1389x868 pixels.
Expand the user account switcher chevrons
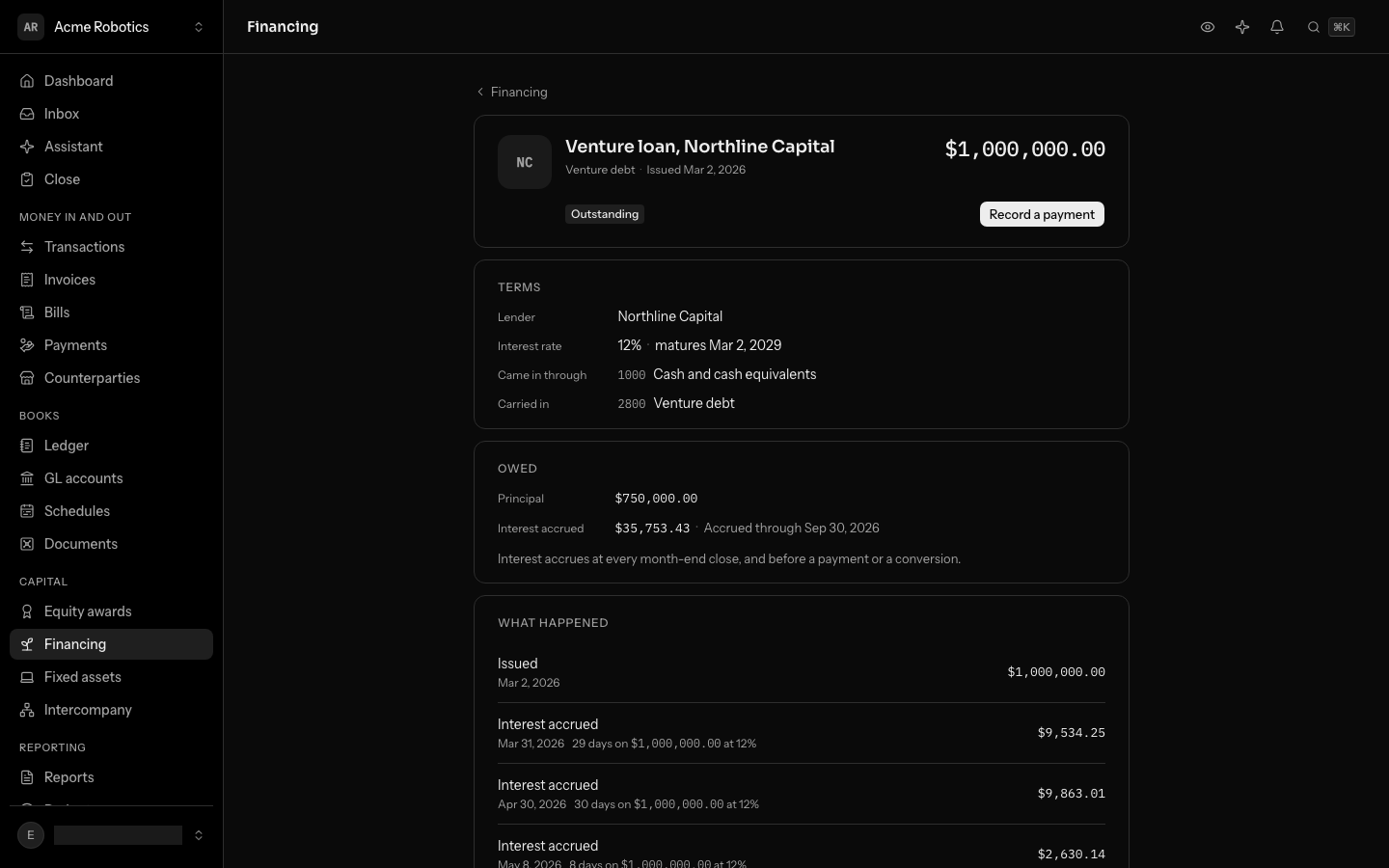[x=199, y=835]
